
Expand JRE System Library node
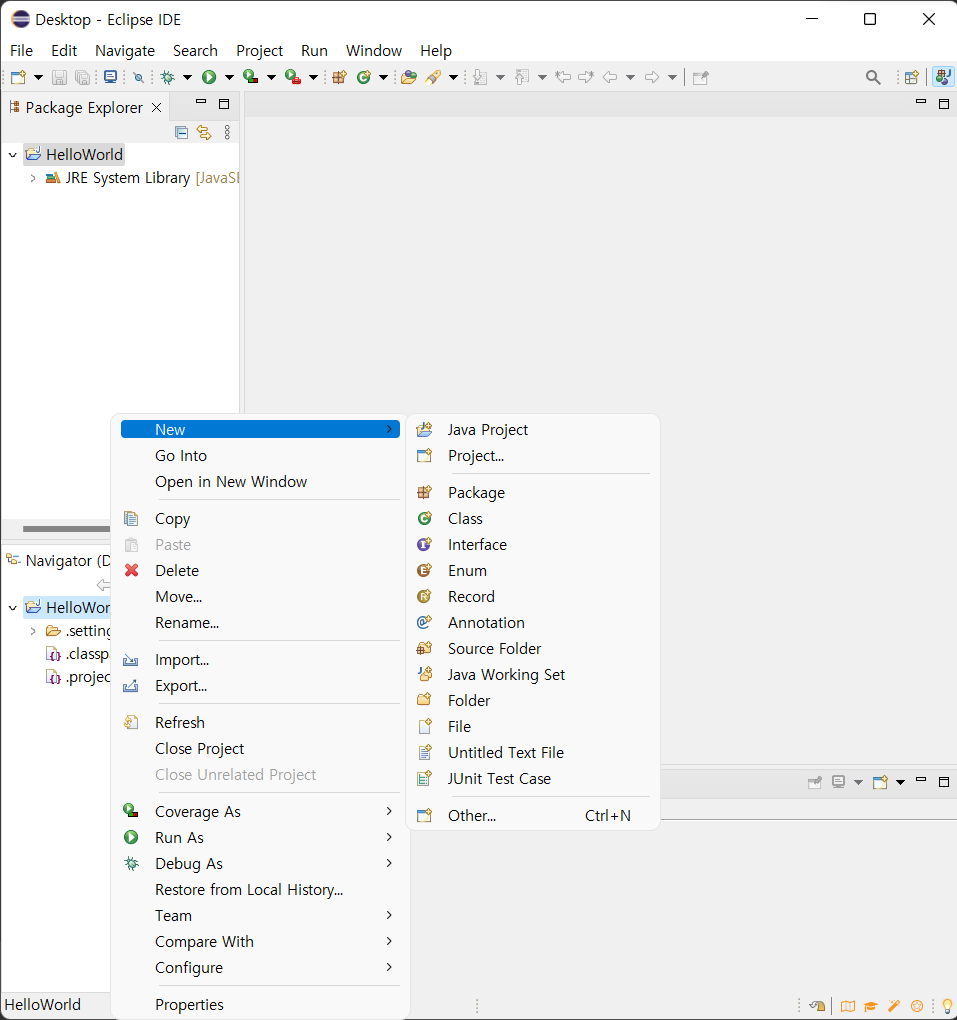pyautogui.click(x=33, y=178)
